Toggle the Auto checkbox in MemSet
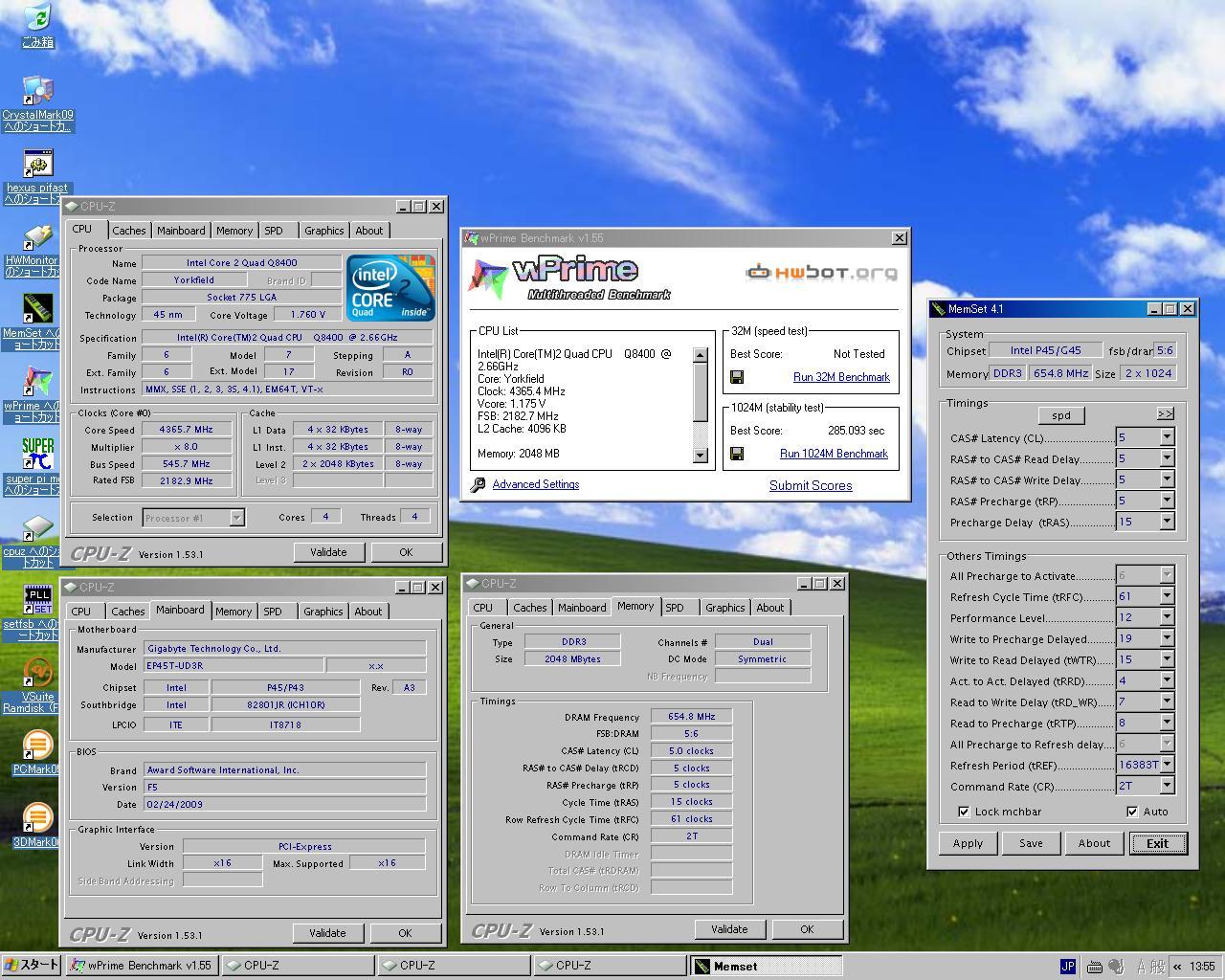The width and height of the screenshot is (1225, 980). pos(1132,812)
